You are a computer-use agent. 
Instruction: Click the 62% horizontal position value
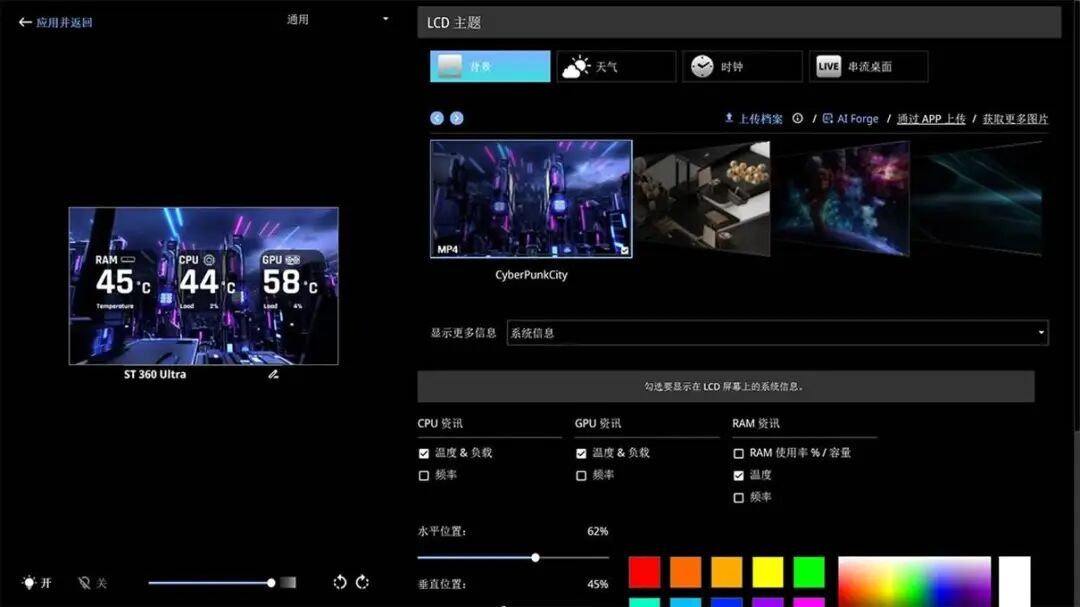(x=597, y=531)
